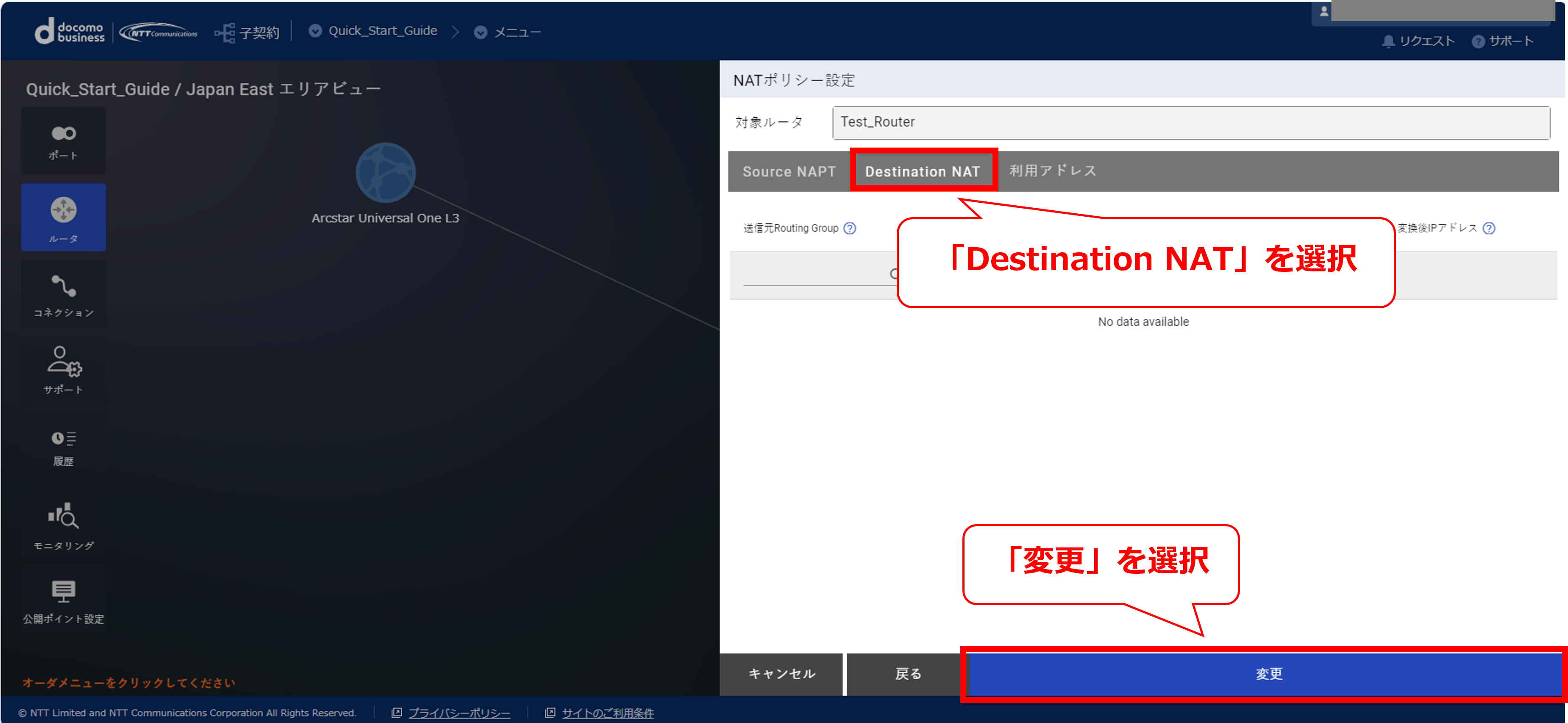Click the 対象ルータ Test_Router field

1190,123
